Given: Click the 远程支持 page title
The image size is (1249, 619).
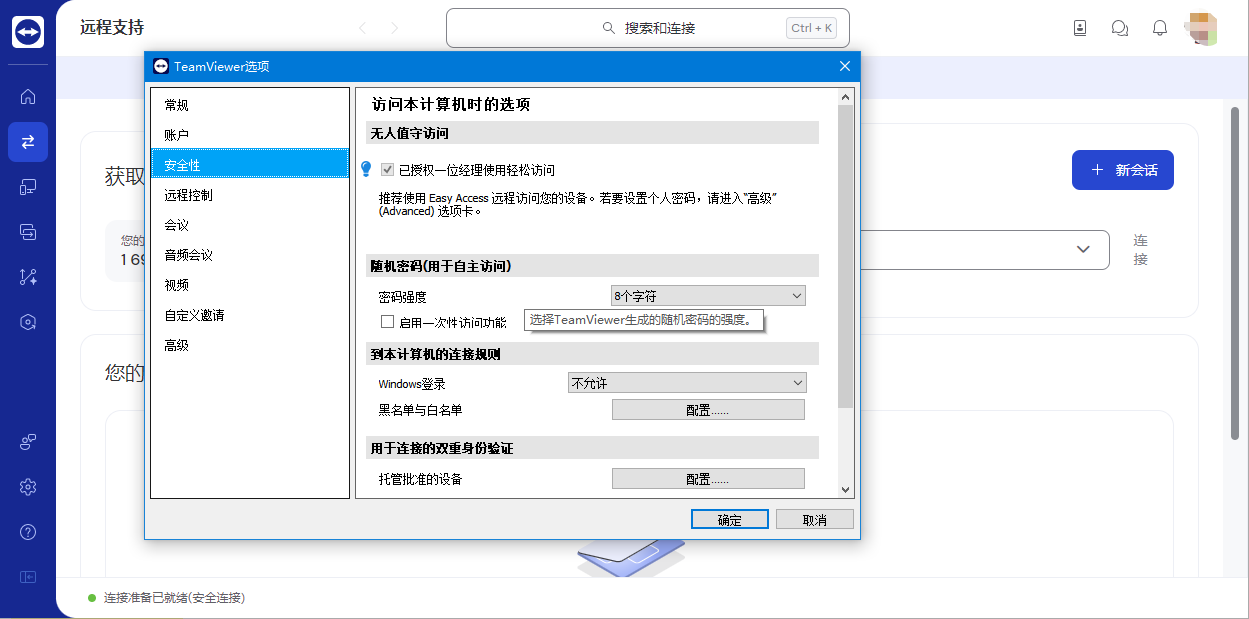Looking at the screenshot, I should click(112, 28).
